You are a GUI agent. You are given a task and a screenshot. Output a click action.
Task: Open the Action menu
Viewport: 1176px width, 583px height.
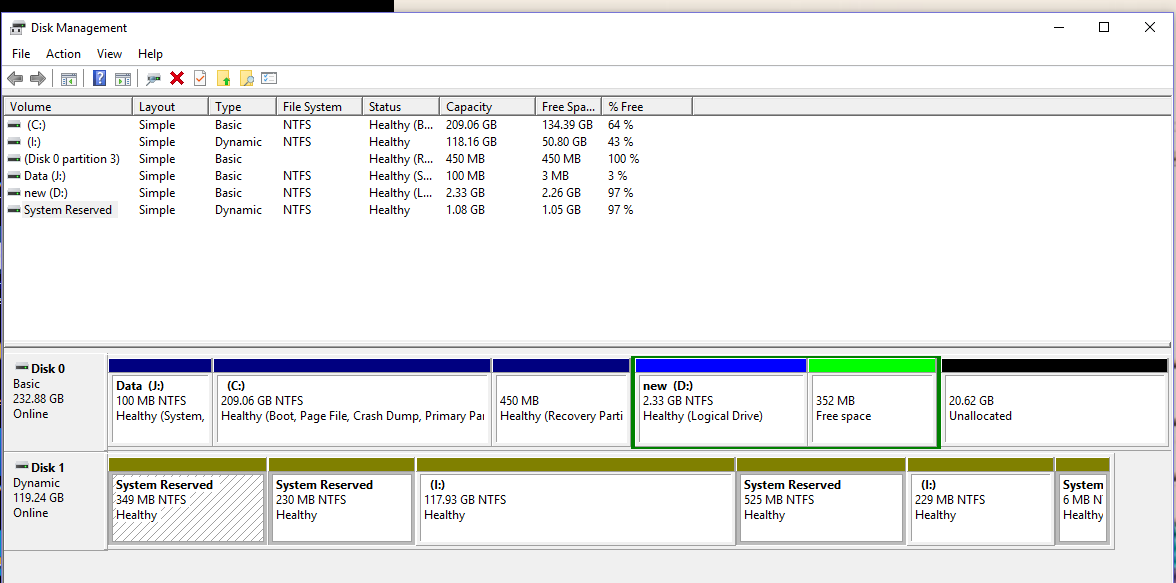click(63, 54)
